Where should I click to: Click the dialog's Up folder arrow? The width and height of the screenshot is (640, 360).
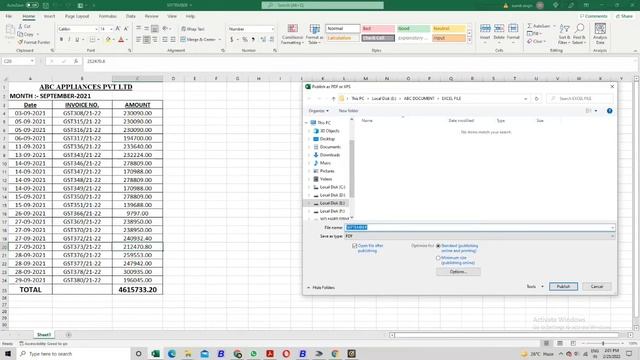pyautogui.click(x=333, y=99)
